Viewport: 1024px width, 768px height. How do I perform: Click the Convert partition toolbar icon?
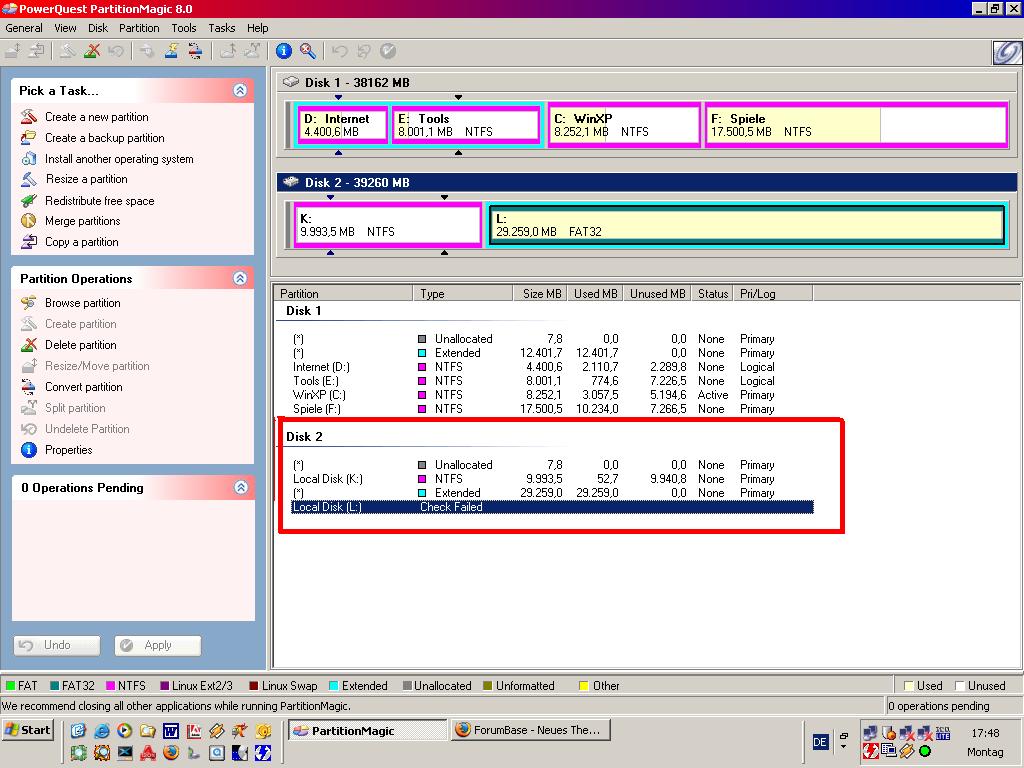[195, 51]
